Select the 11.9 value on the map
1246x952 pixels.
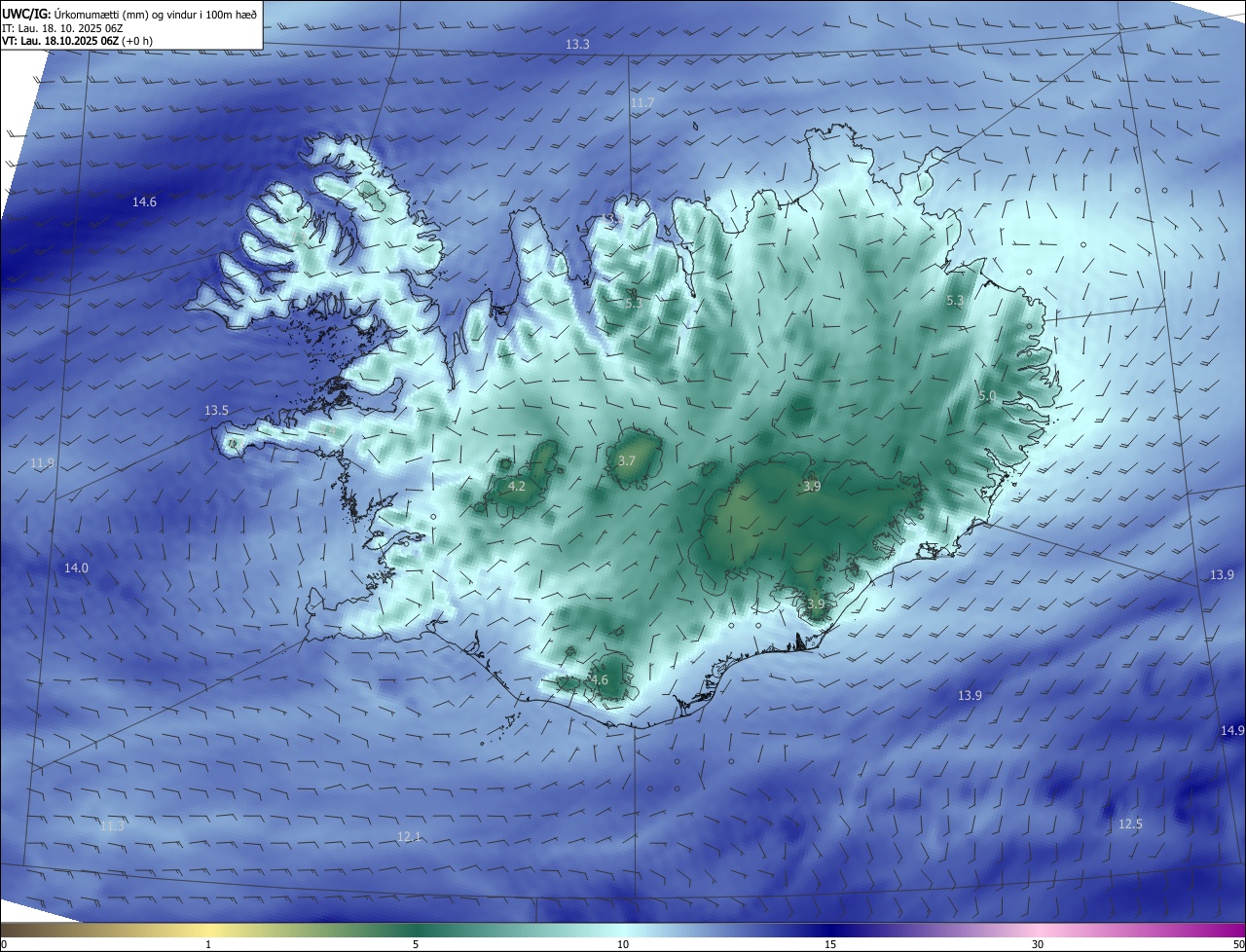(42, 463)
